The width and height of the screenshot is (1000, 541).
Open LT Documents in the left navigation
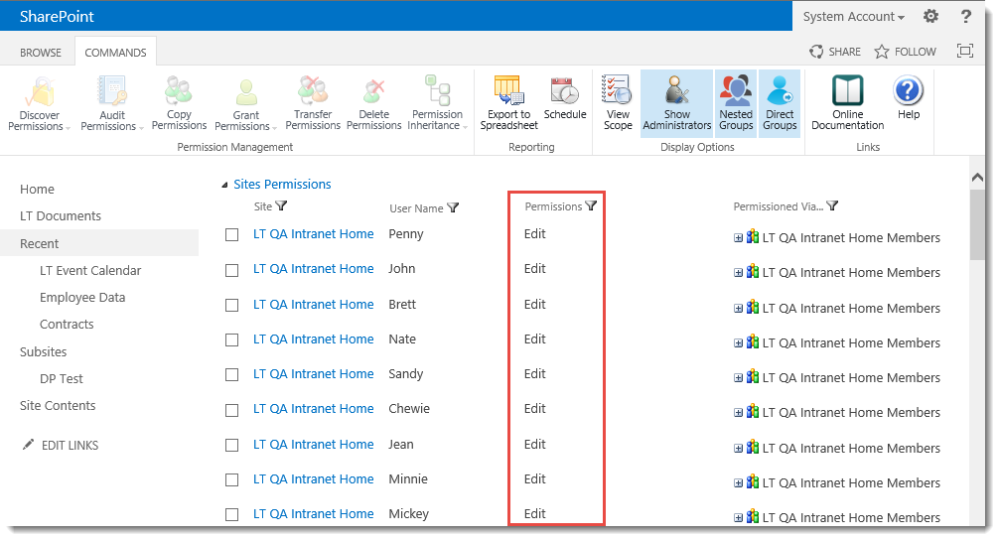click(x=60, y=216)
